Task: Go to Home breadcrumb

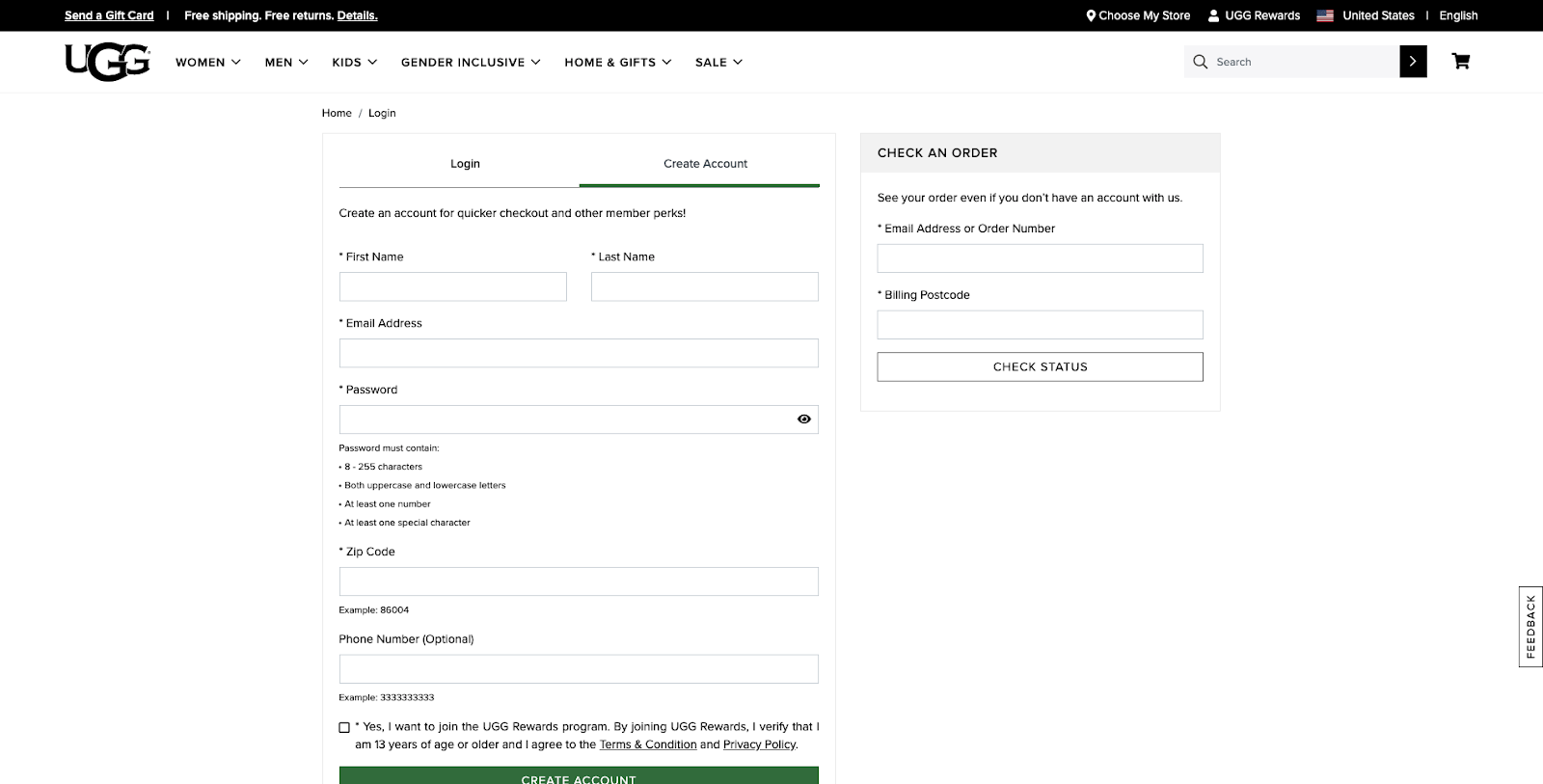Action: [x=337, y=113]
